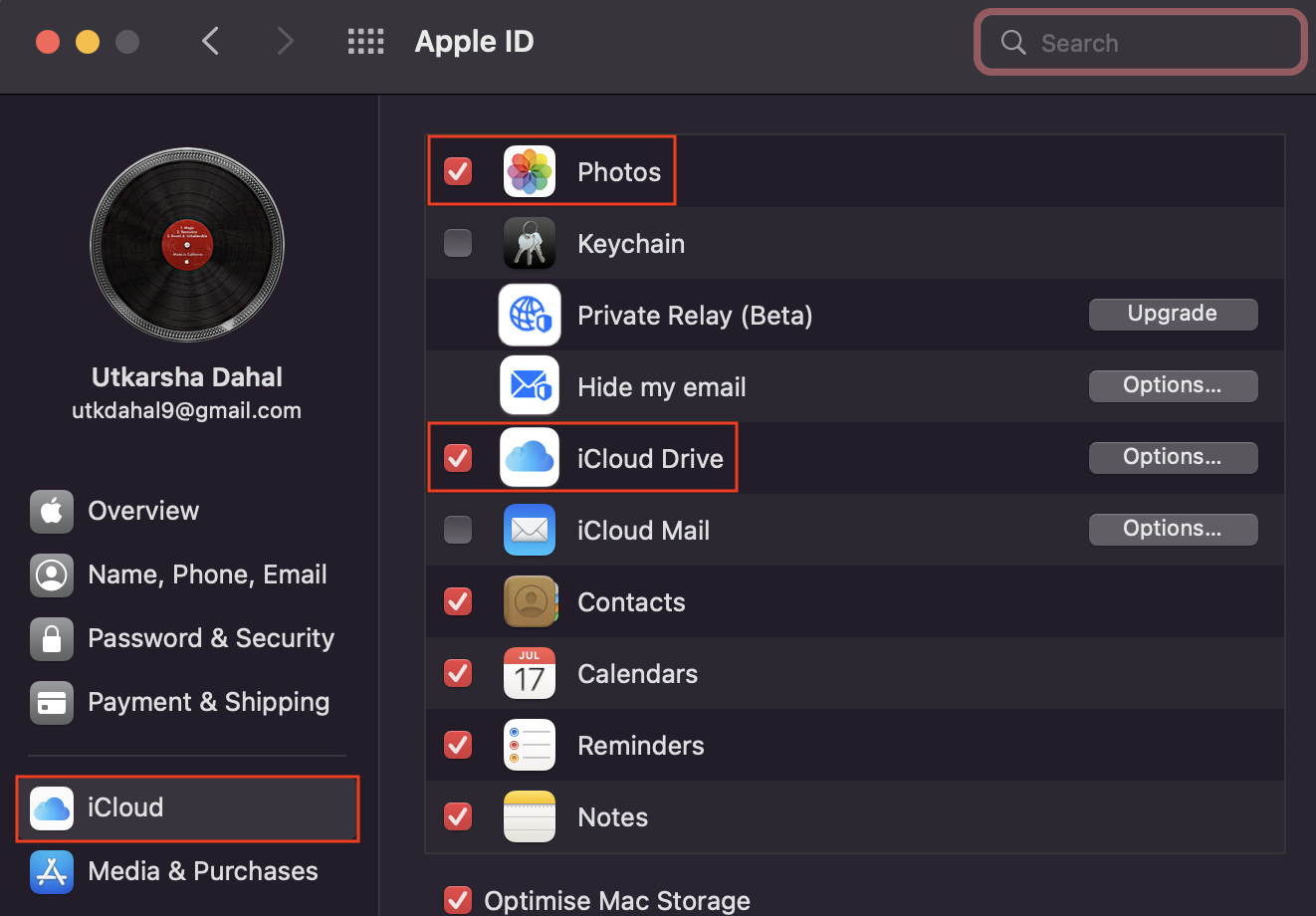Click Upgrade for Private Relay
1316x916 pixels.
pos(1173,314)
